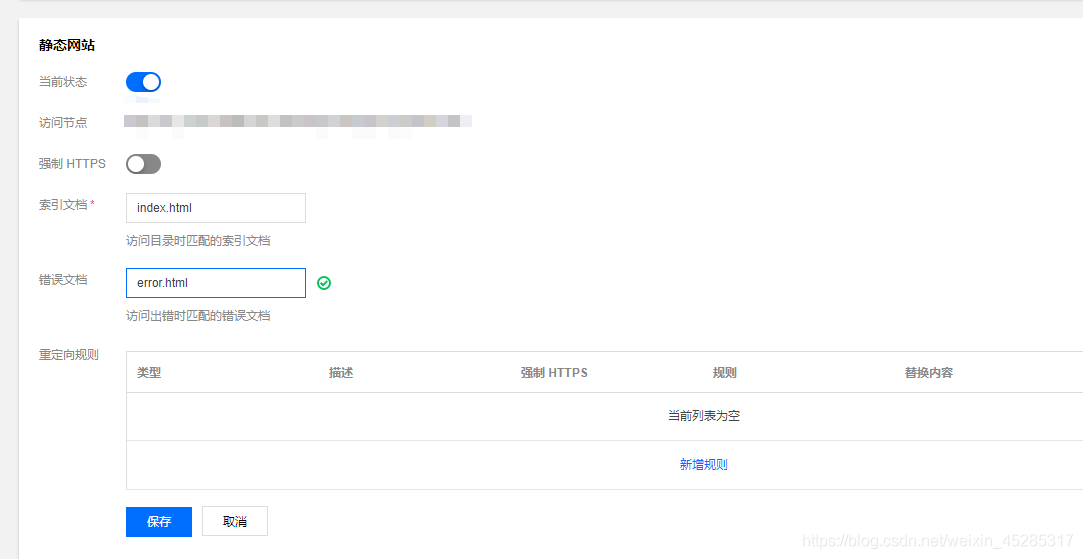The image size is (1083, 559).
Task: Click the 当前列表为空 empty list message
Action: click(704, 416)
